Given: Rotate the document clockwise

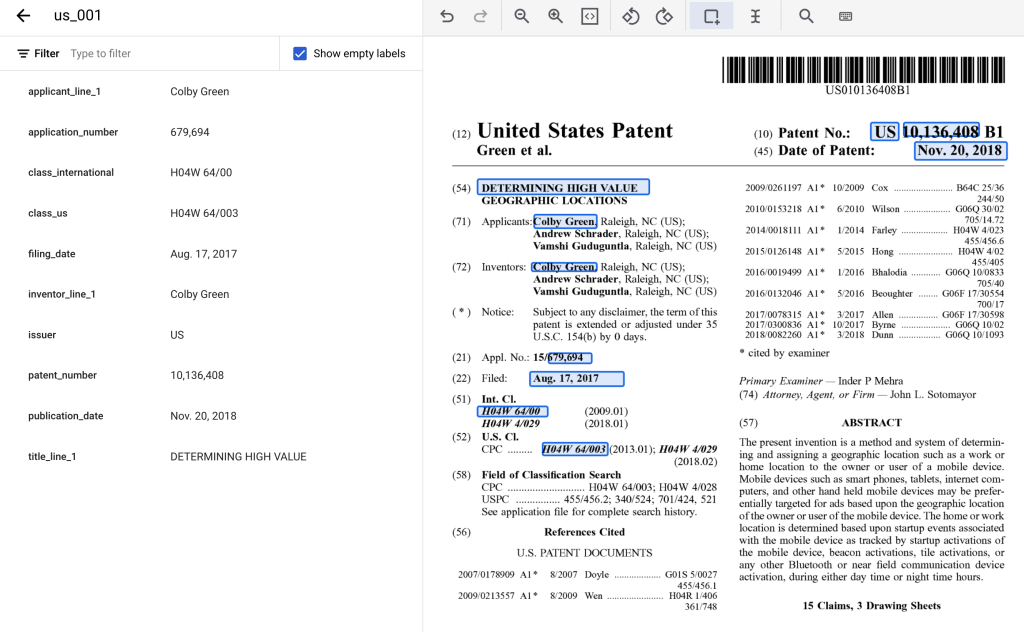Looking at the screenshot, I should pyautogui.click(x=664, y=16).
